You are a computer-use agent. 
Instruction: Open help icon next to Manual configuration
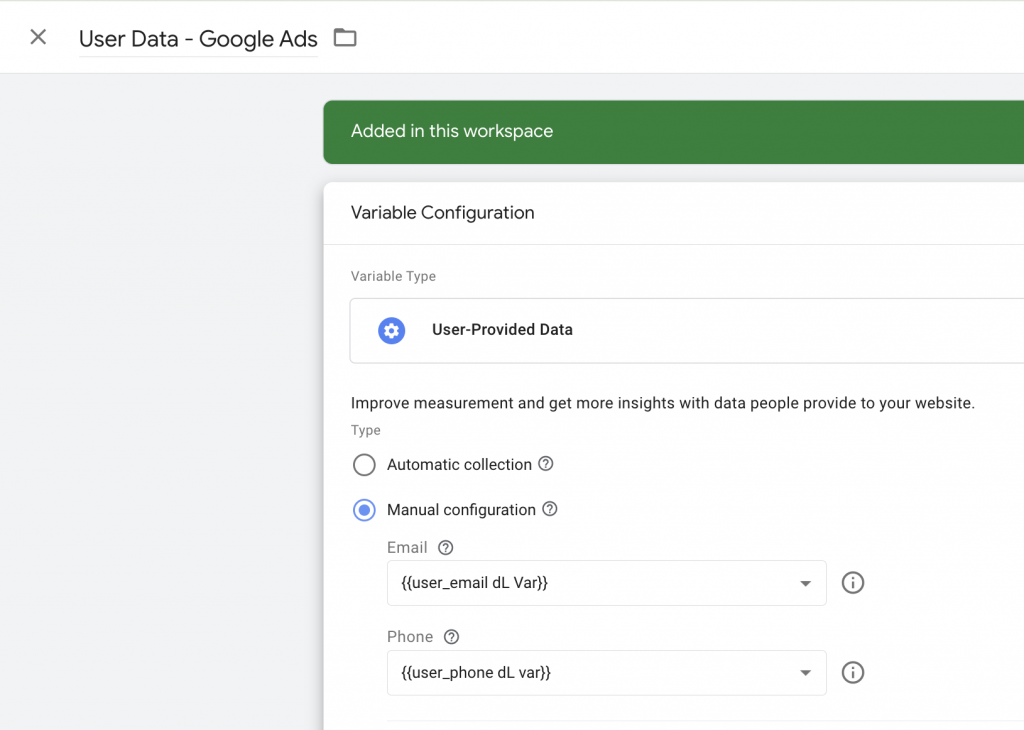pos(550,509)
